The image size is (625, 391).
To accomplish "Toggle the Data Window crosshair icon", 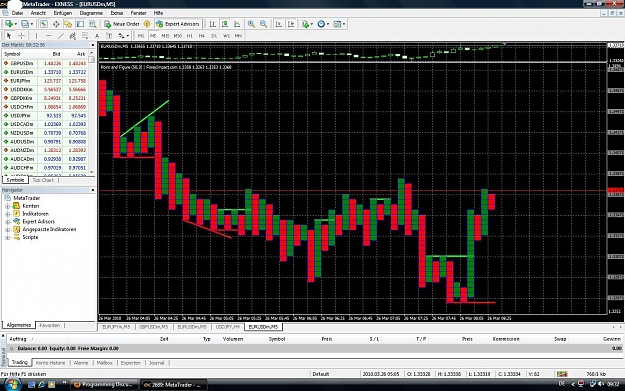I will pyautogui.click(x=56, y=24).
